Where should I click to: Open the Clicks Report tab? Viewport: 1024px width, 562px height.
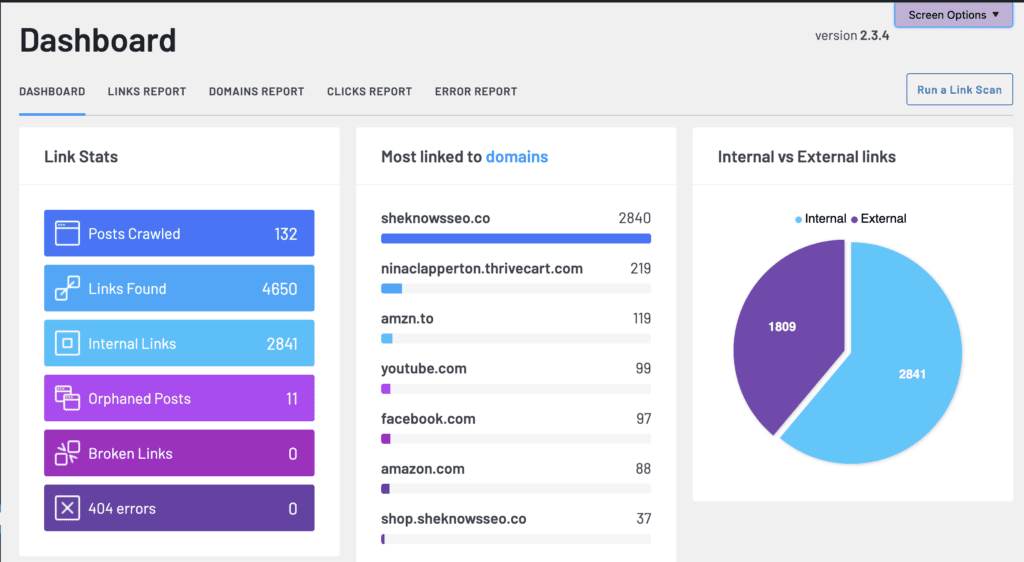370,91
